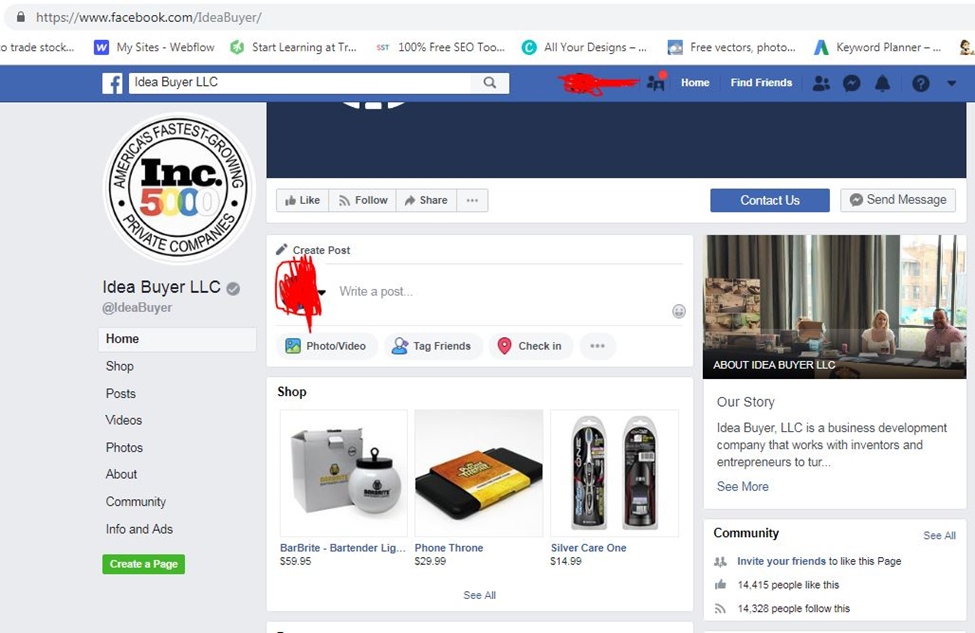Follow the Idea Buyer LLC page
The width and height of the screenshot is (975, 633).
coord(363,200)
